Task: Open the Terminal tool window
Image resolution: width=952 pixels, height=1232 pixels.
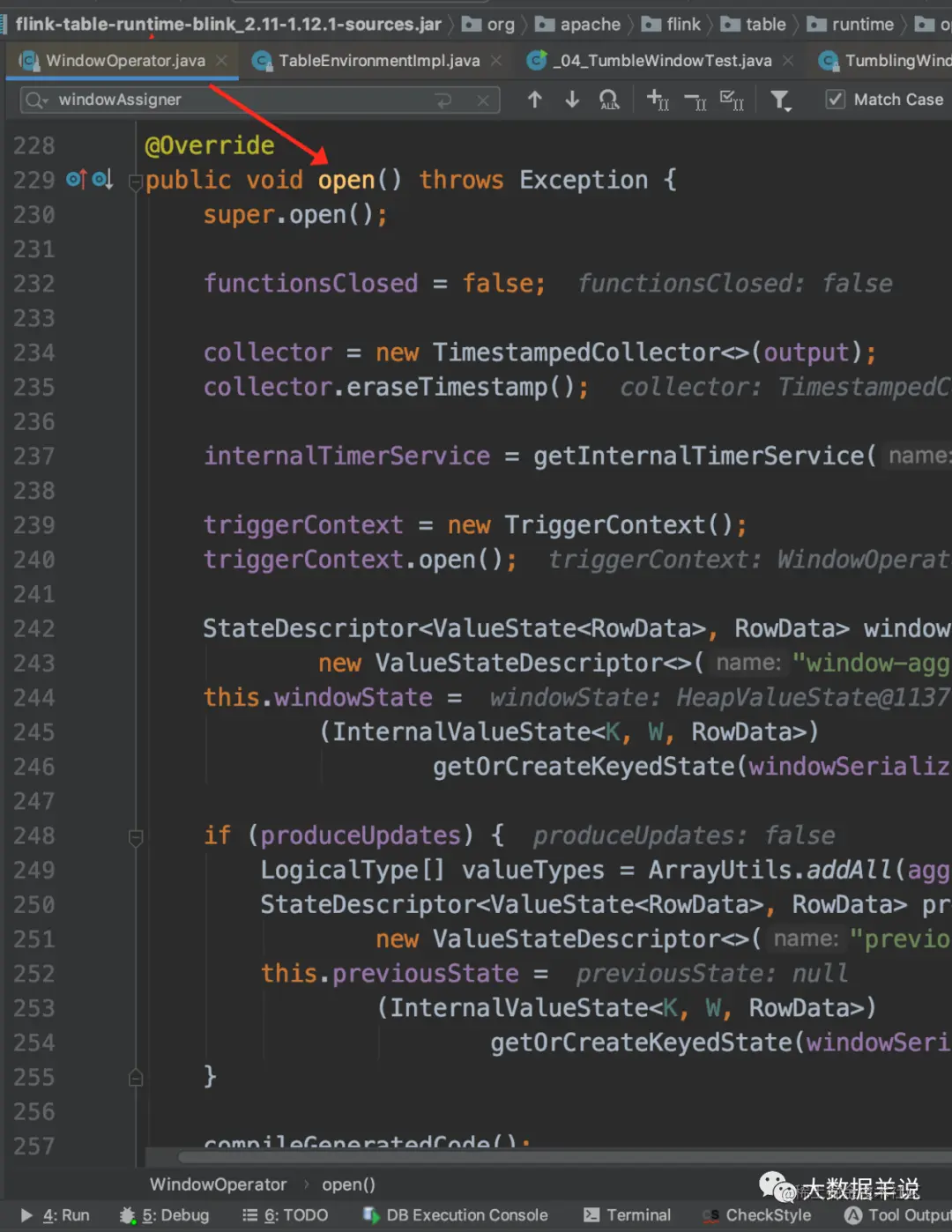Action: [628, 1215]
